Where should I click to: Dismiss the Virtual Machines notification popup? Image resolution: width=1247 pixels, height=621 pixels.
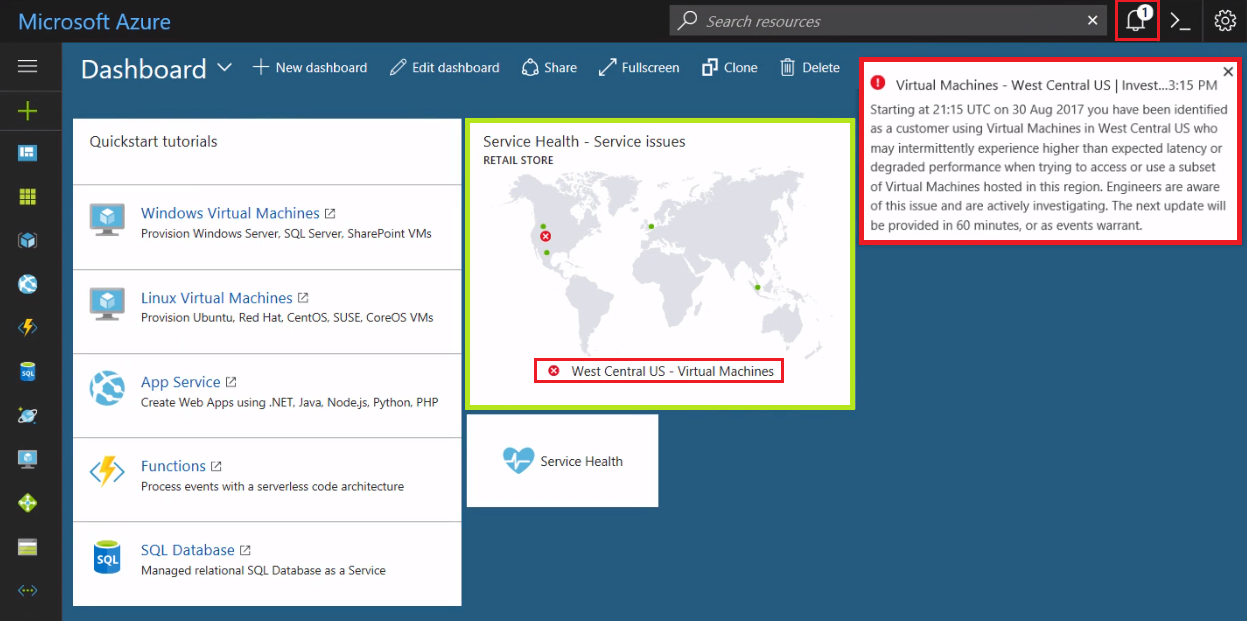1228,71
